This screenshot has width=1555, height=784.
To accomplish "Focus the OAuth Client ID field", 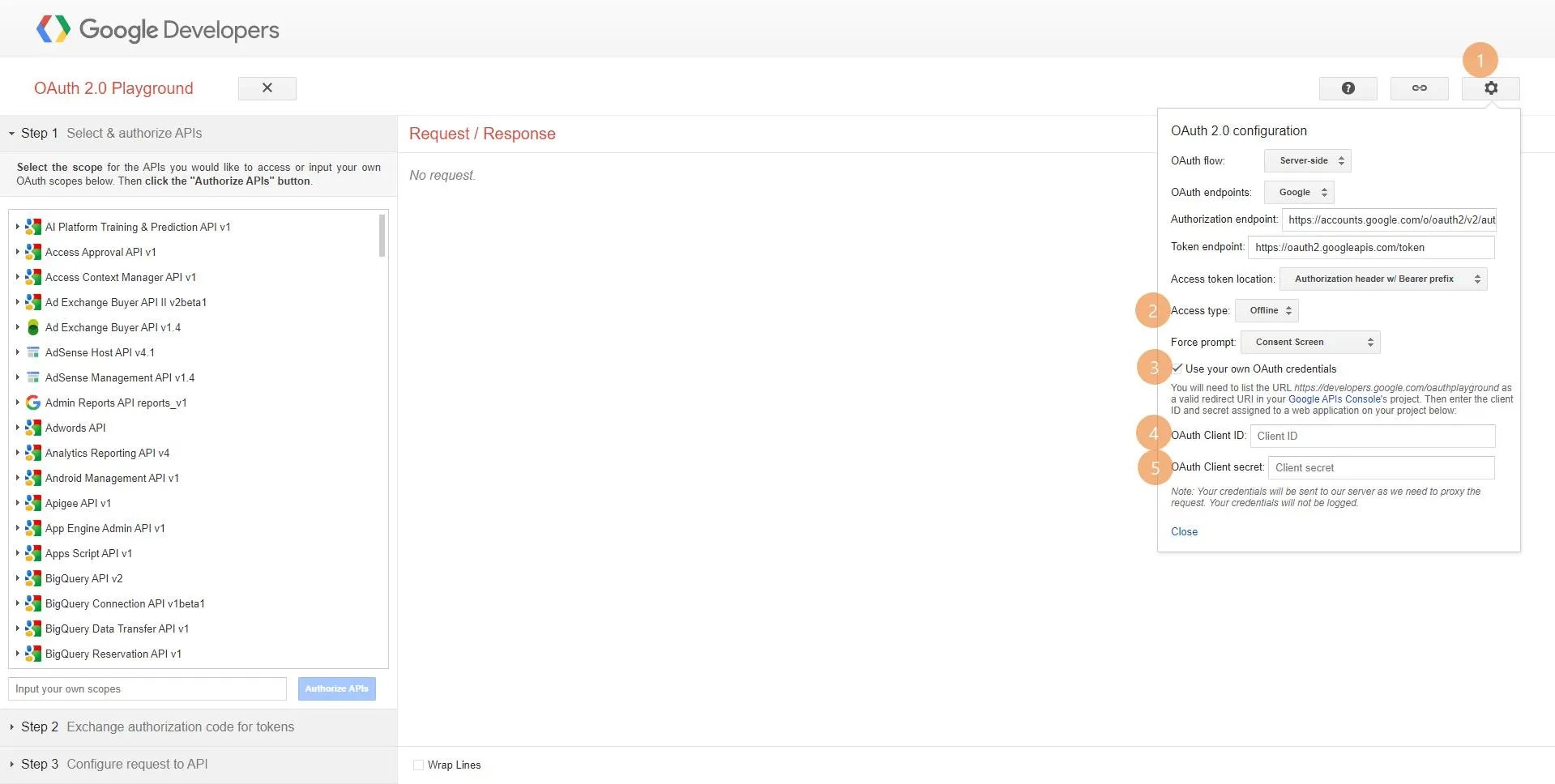I will [x=1373, y=436].
